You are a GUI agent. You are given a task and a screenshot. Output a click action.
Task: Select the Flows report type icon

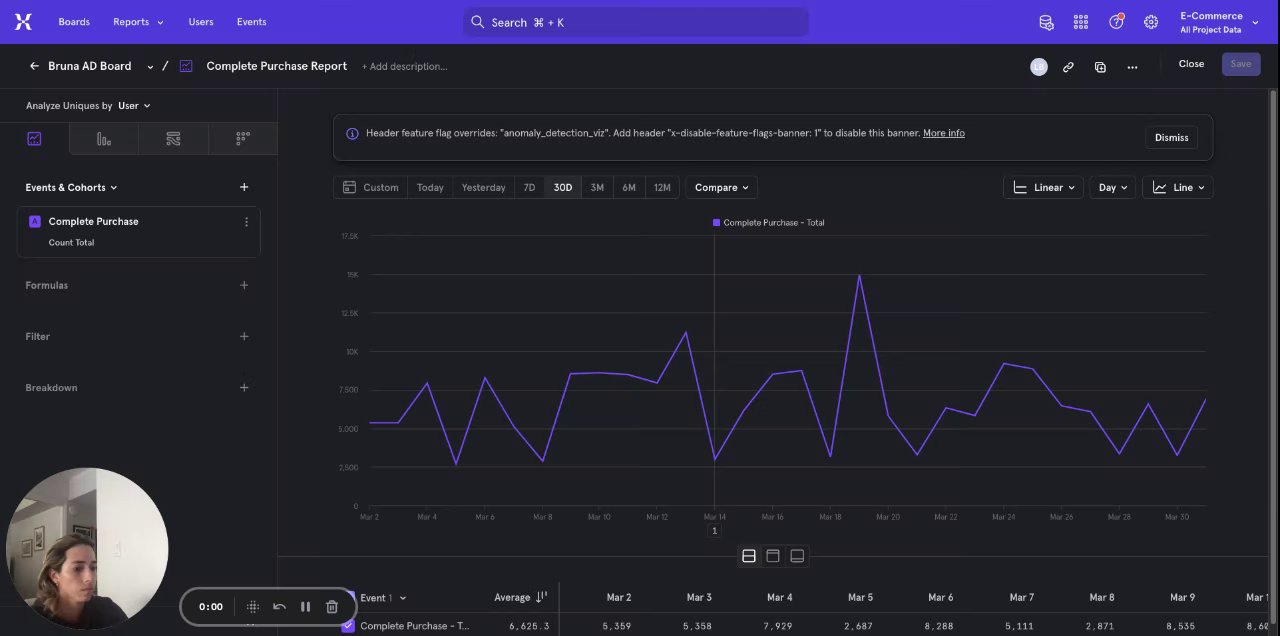pos(173,139)
